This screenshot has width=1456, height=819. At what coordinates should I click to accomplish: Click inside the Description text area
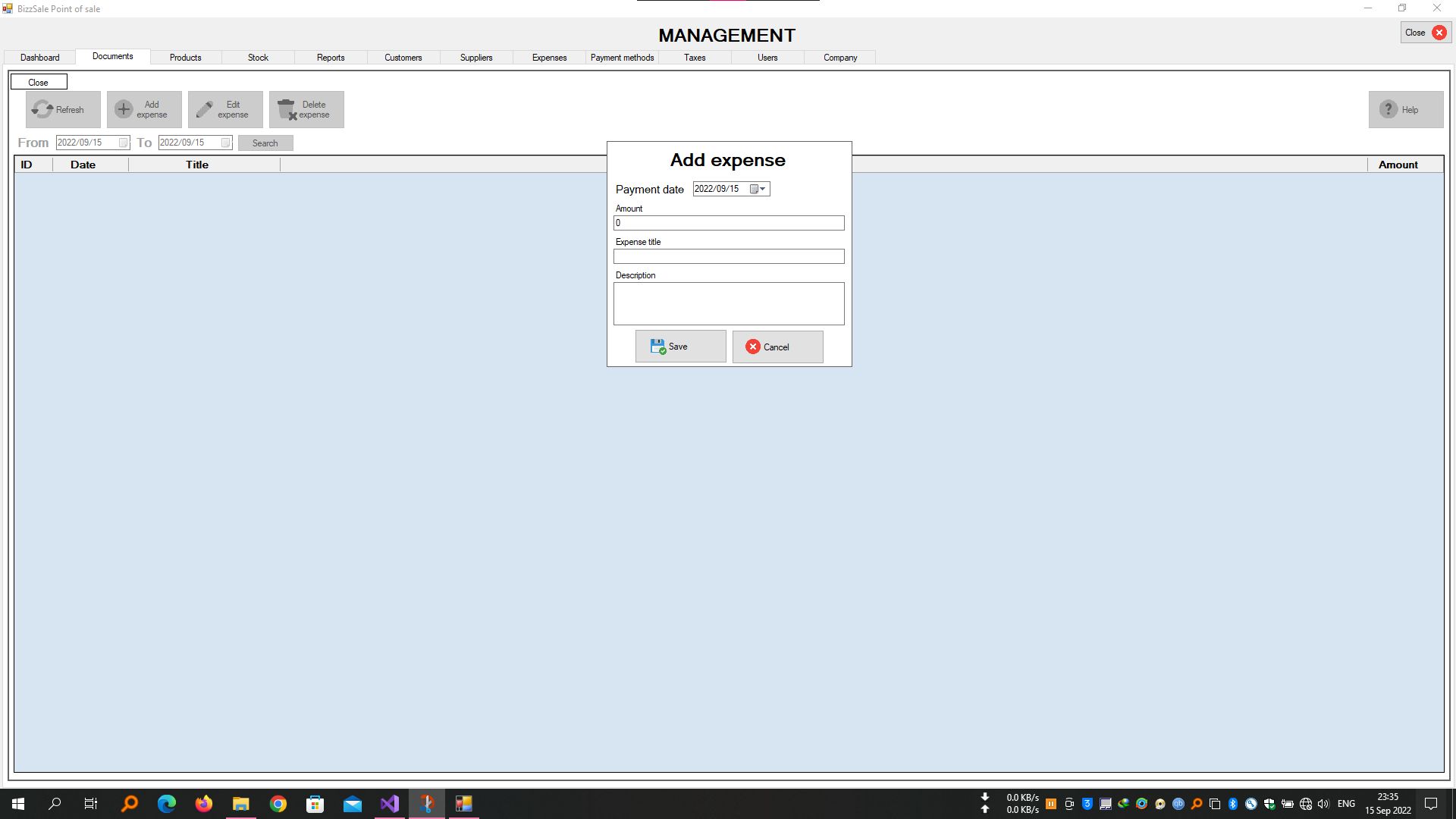point(728,303)
